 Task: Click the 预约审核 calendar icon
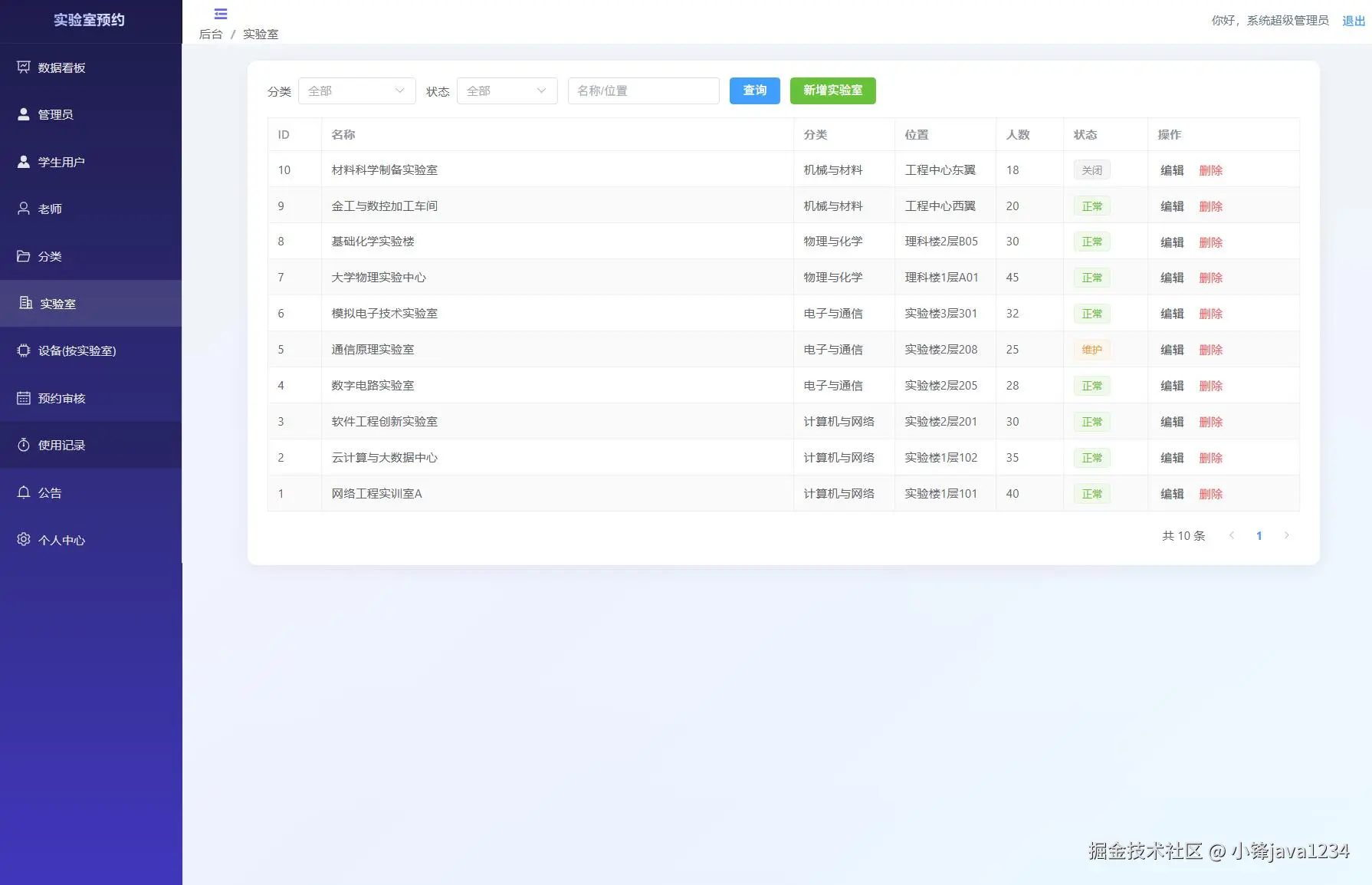(x=24, y=398)
